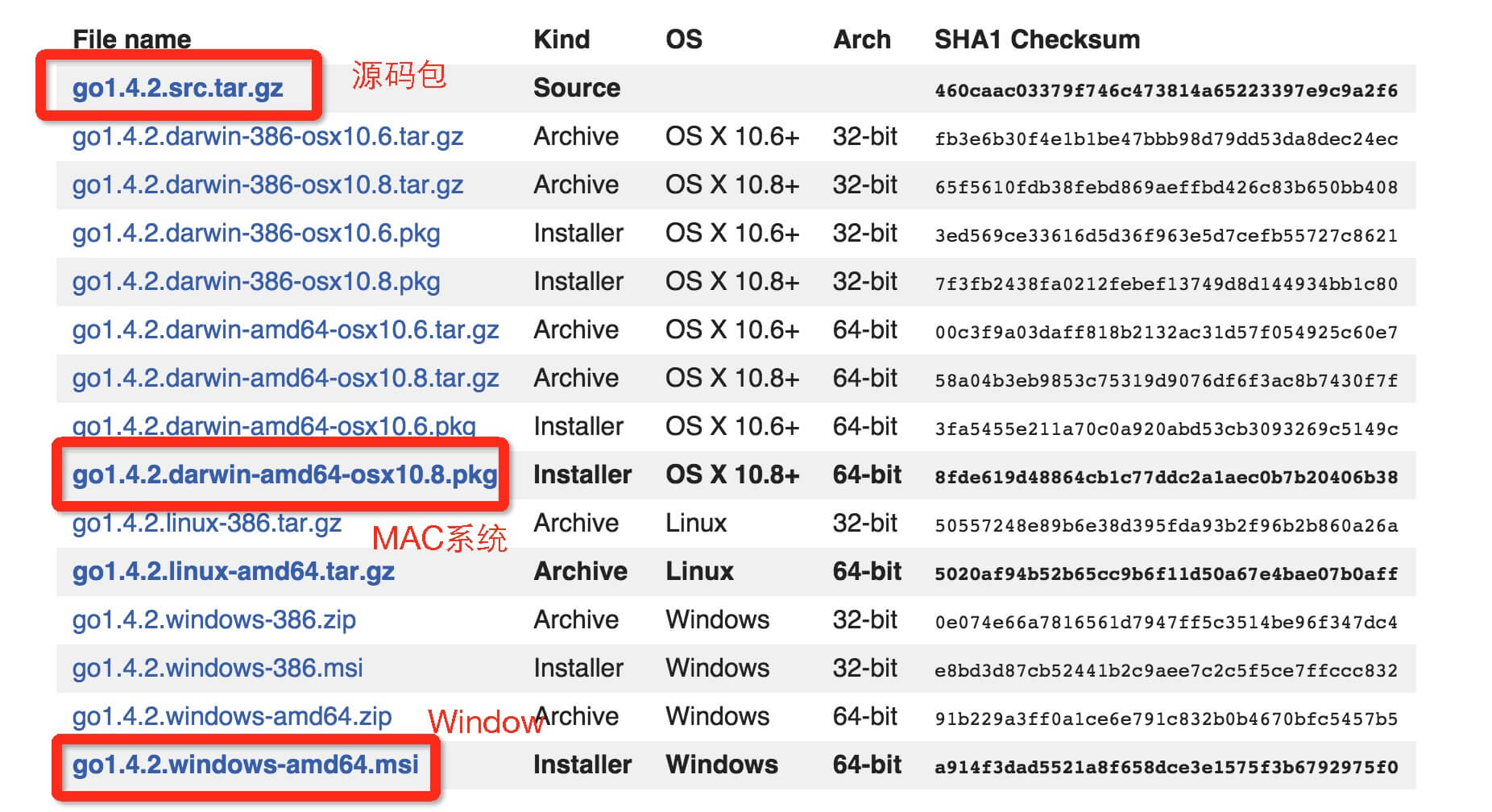Click the Kind column header

tap(562, 39)
